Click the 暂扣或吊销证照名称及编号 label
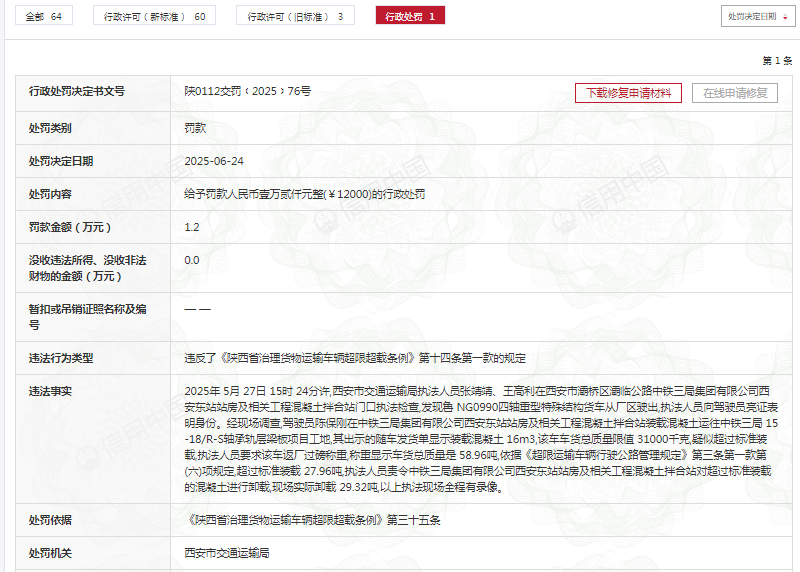The width and height of the screenshot is (800, 572). 88,317
